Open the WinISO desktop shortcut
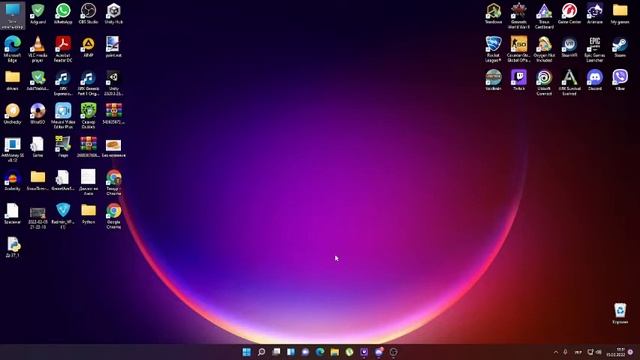Viewport: 640px width, 360px height. (38, 113)
